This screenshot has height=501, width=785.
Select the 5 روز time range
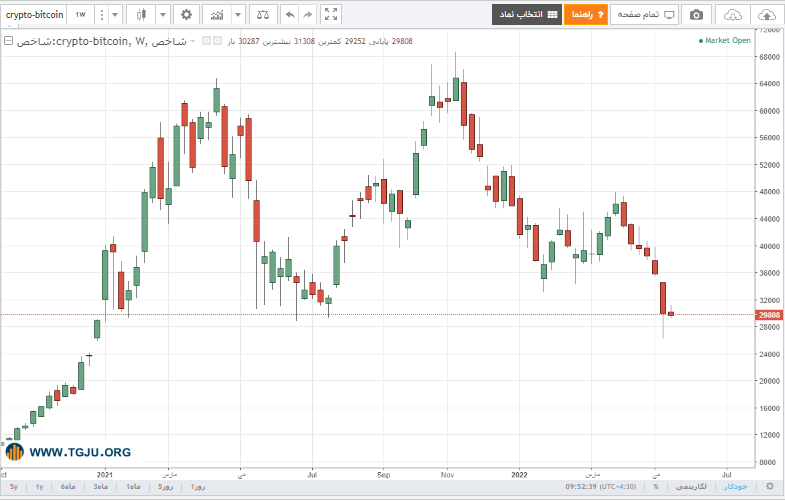[165, 486]
